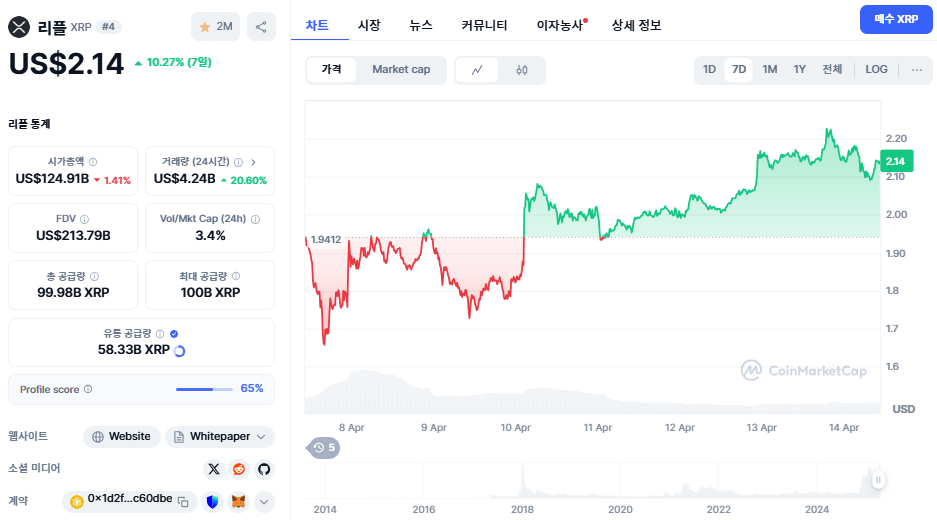Viewport: 937px width, 520px height.
Task: Switch to candlestick chart view
Action: point(522,70)
